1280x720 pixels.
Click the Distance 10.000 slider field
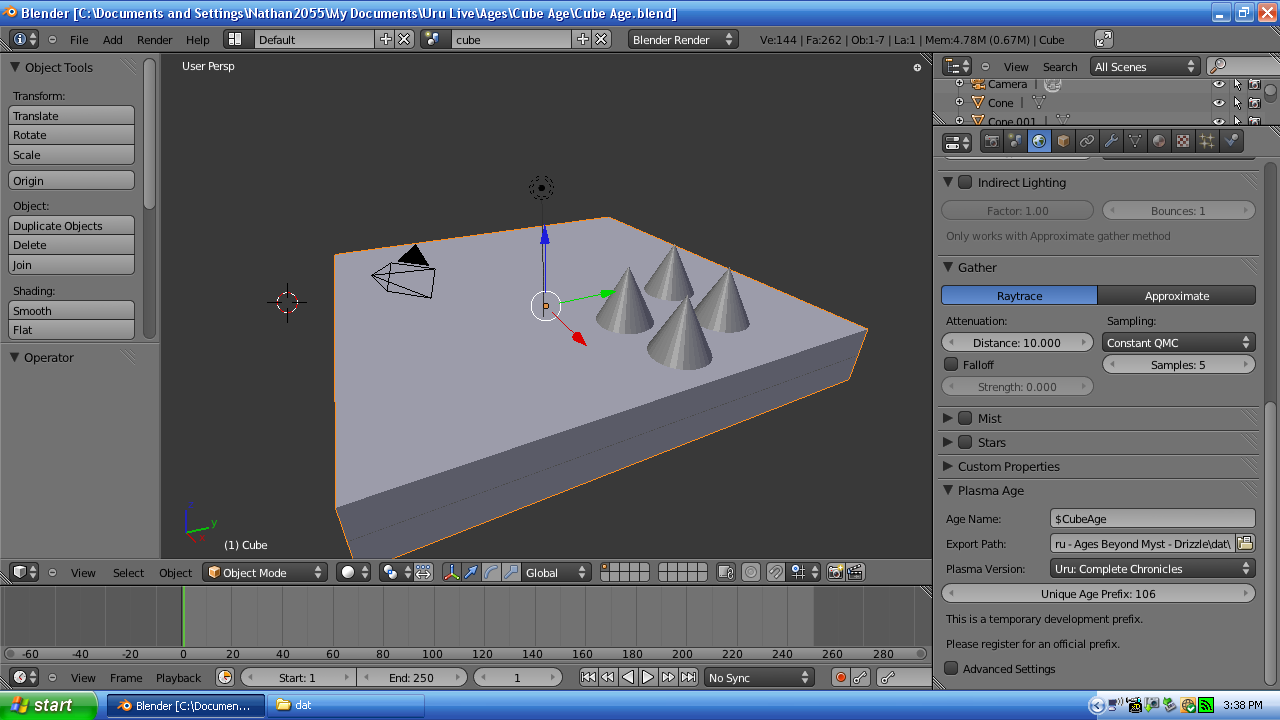[x=1018, y=342]
